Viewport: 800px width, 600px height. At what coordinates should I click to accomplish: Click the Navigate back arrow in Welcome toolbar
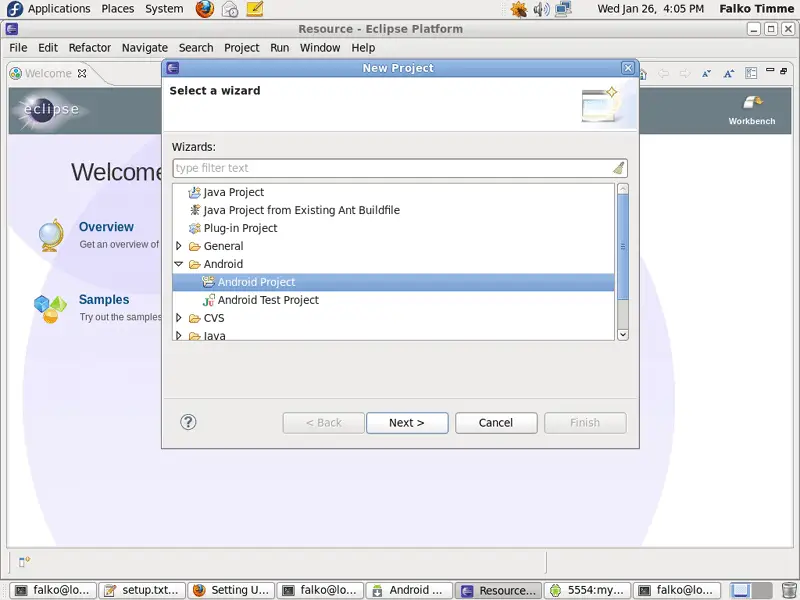(663, 73)
